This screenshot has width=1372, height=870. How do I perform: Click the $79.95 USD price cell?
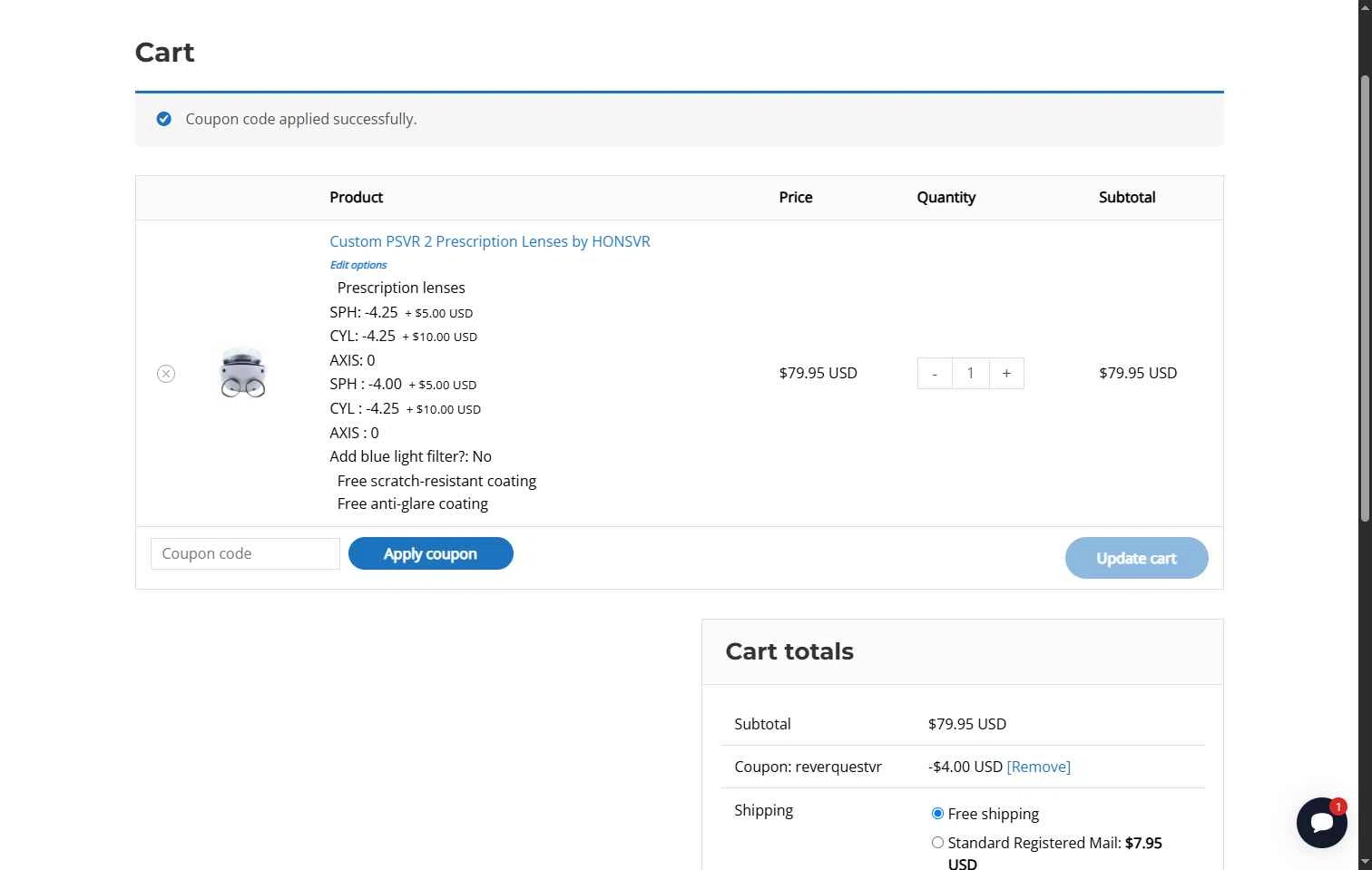pos(818,373)
